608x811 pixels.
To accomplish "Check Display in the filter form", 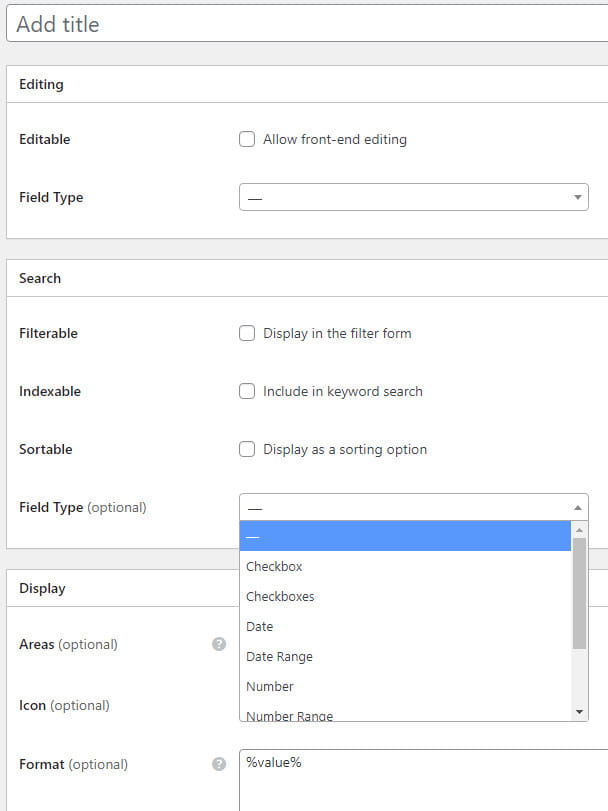I will [x=247, y=333].
